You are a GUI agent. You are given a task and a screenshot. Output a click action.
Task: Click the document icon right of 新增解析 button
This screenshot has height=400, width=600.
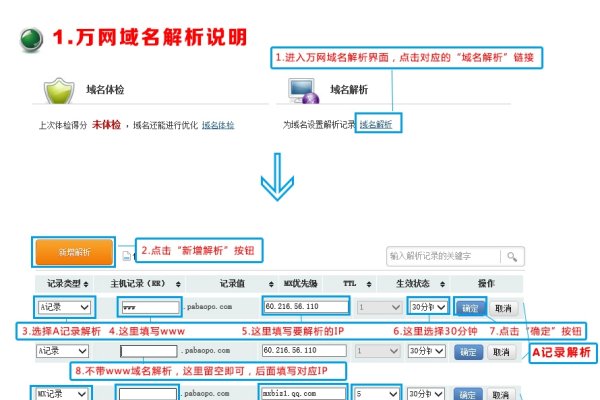pos(125,254)
